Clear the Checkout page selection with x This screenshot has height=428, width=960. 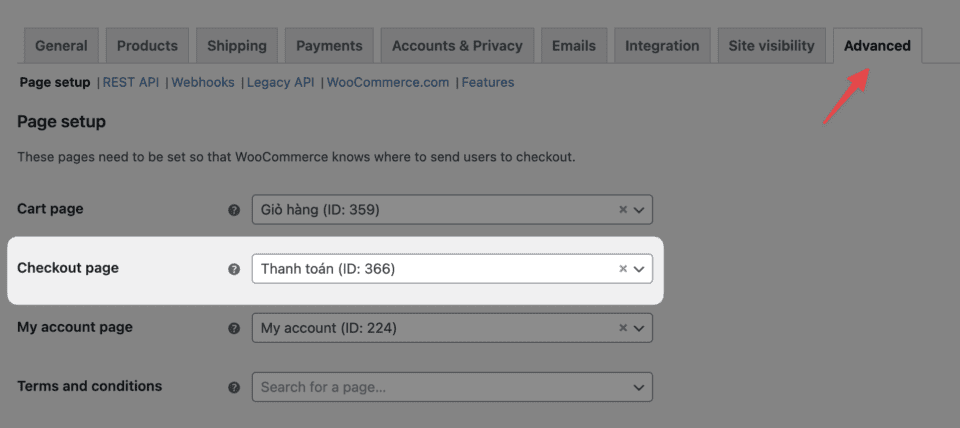click(x=622, y=269)
